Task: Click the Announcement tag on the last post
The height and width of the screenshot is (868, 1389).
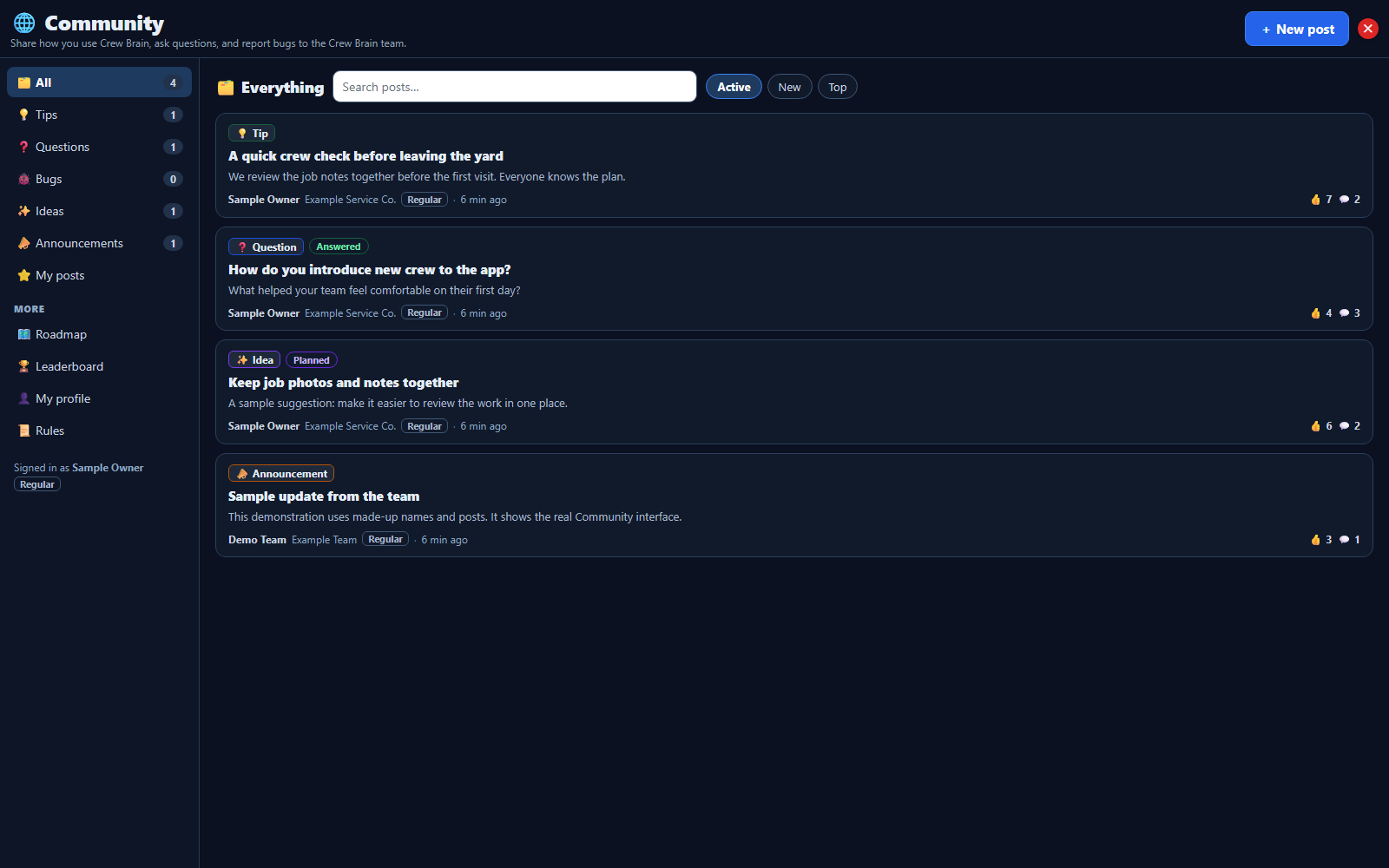Action: click(x=281, y=473)
